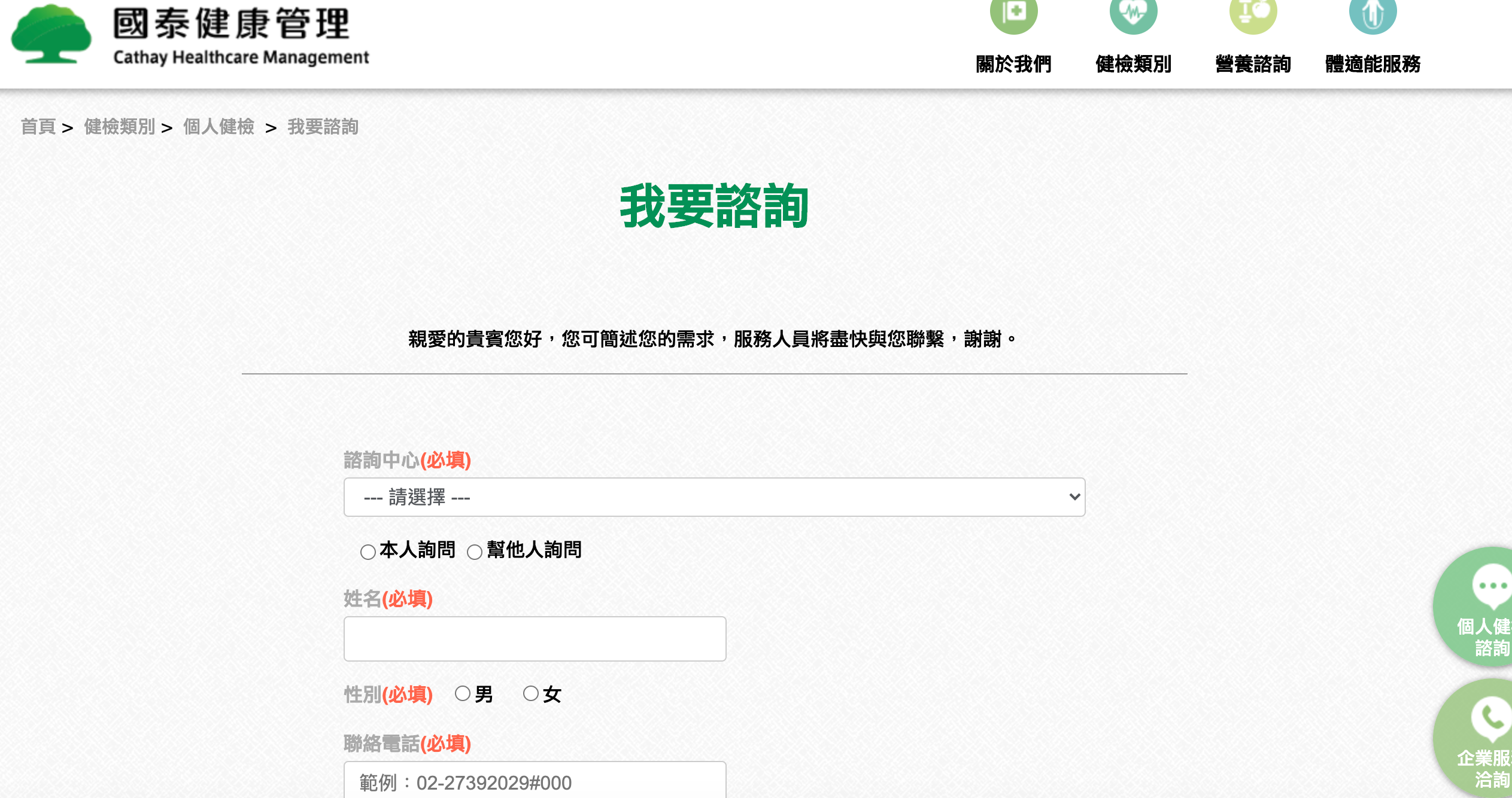1512x798 pixels.
Task: Select 女 gender radio button
Action: (530, 693)
